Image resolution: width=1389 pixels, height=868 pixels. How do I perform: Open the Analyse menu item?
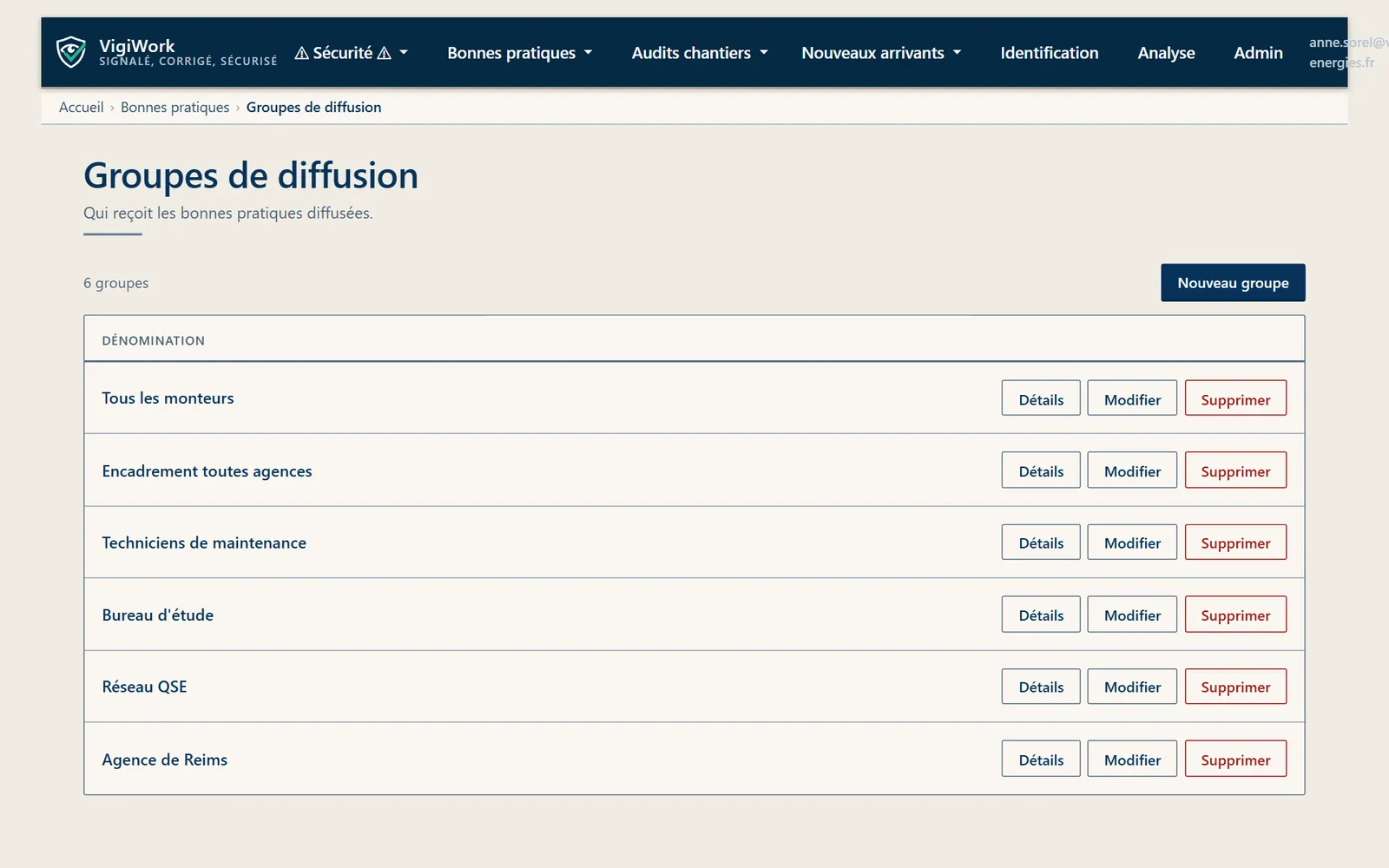click(1166, 53)
